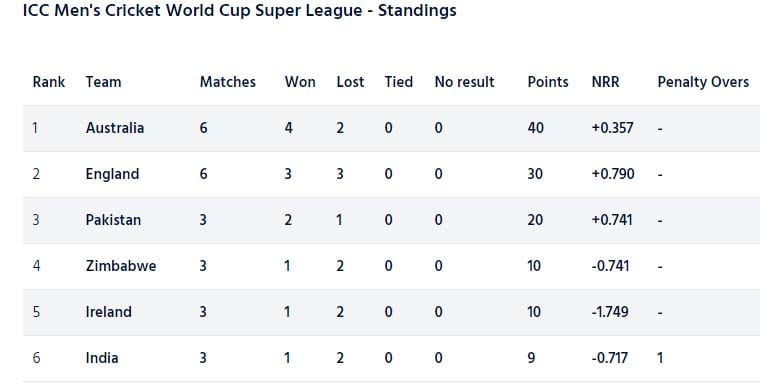Viewport: 760px width, 383px height.
Task: Click the NRR column header
Action: [605, 82]
